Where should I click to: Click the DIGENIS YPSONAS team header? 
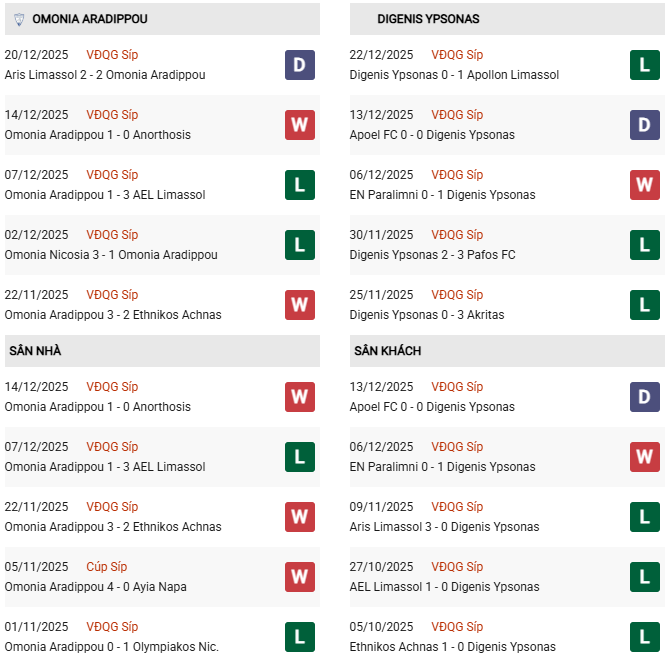tap(428, 19)
